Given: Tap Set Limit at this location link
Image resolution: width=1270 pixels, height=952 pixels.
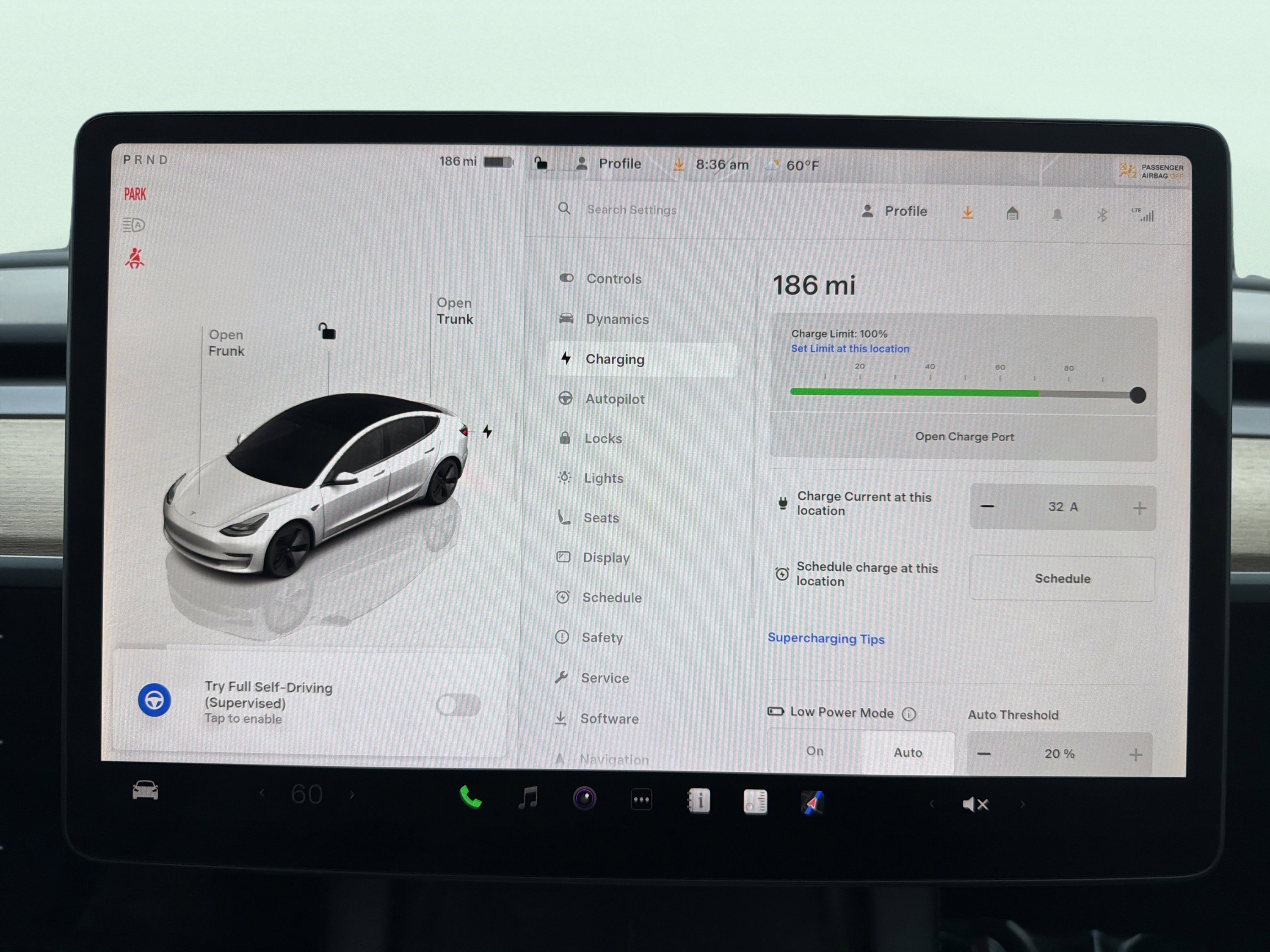Looking at the screenshot, I should tap(850, 348).
